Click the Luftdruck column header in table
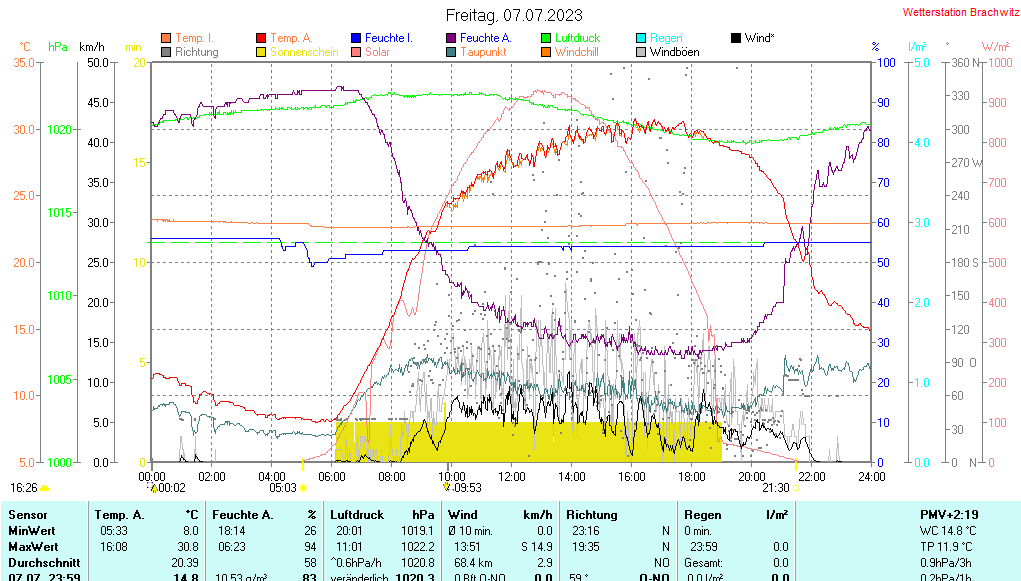This screenshot has width=1021, height=581. coord(355,514)
